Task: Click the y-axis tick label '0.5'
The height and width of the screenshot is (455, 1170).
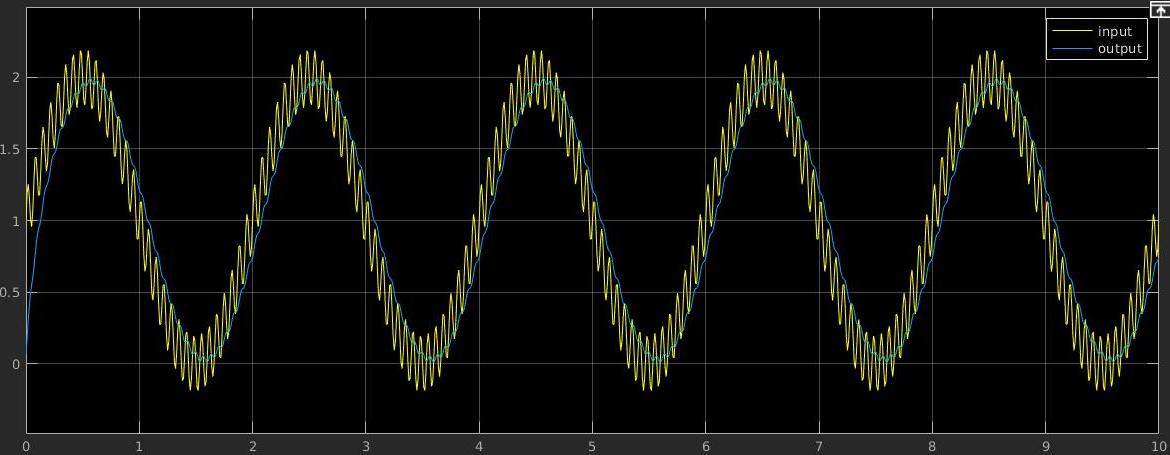Action: click(x=10, y=292)
